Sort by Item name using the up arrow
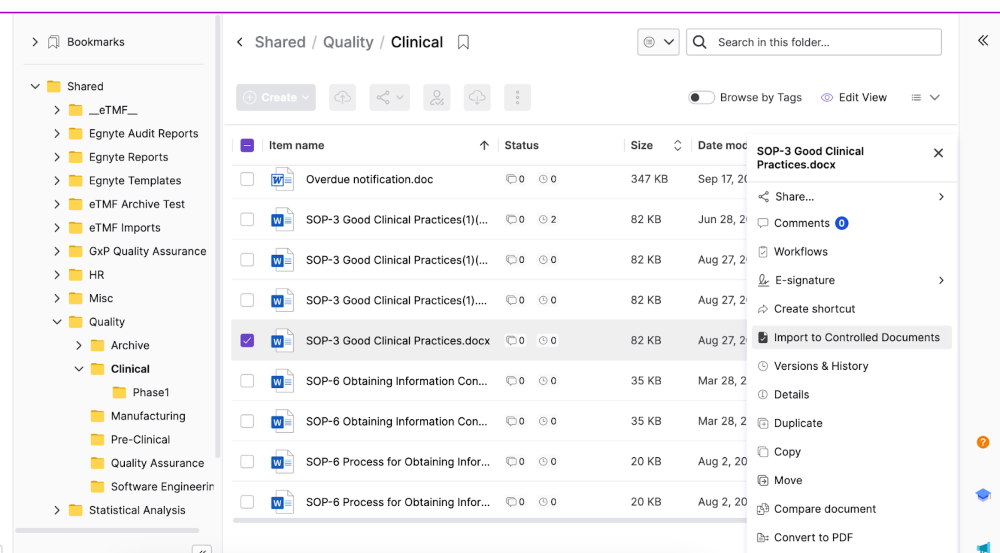The image size is (1000, 553). [484, 145]
